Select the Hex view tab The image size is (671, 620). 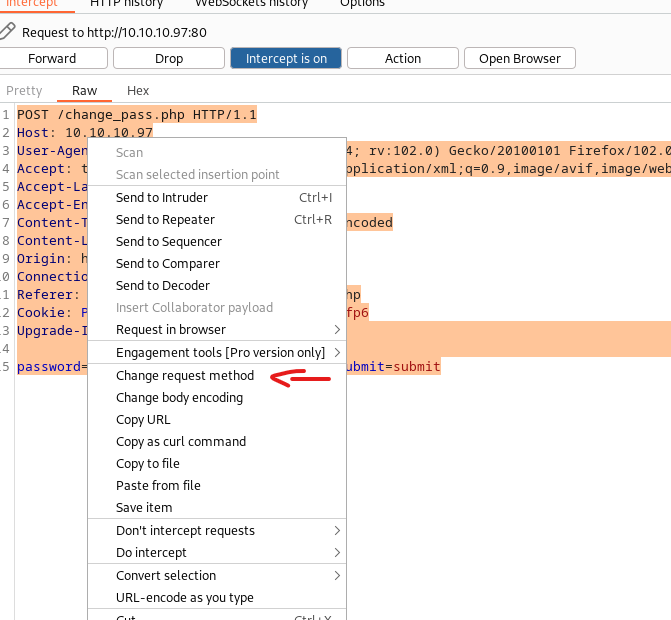pos(138,91)
